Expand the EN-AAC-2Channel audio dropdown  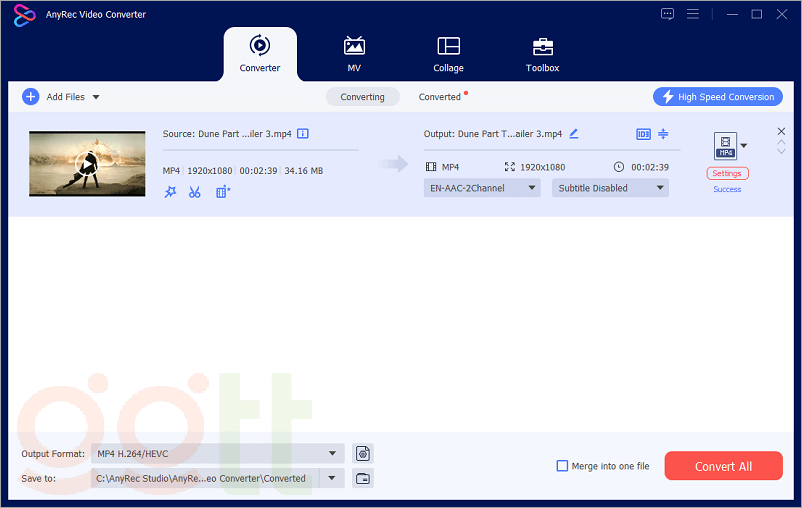(x=482, y=188)
